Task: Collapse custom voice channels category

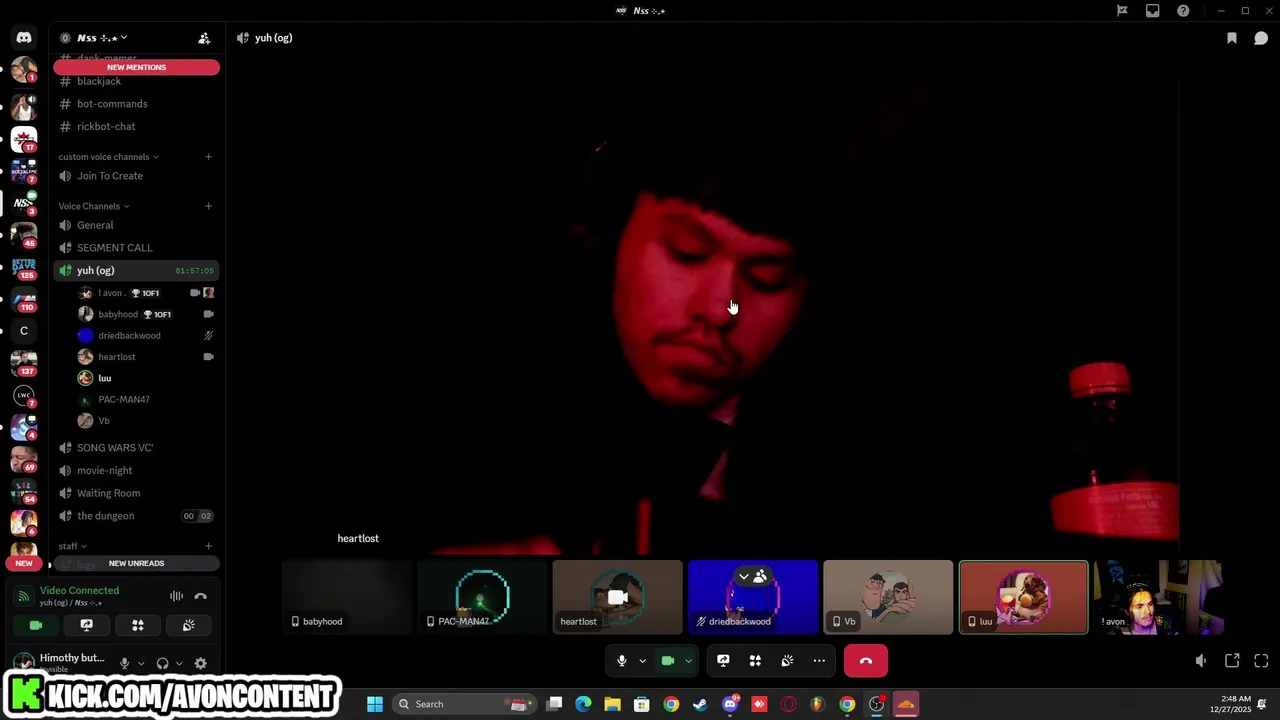Action: point(108,157)
